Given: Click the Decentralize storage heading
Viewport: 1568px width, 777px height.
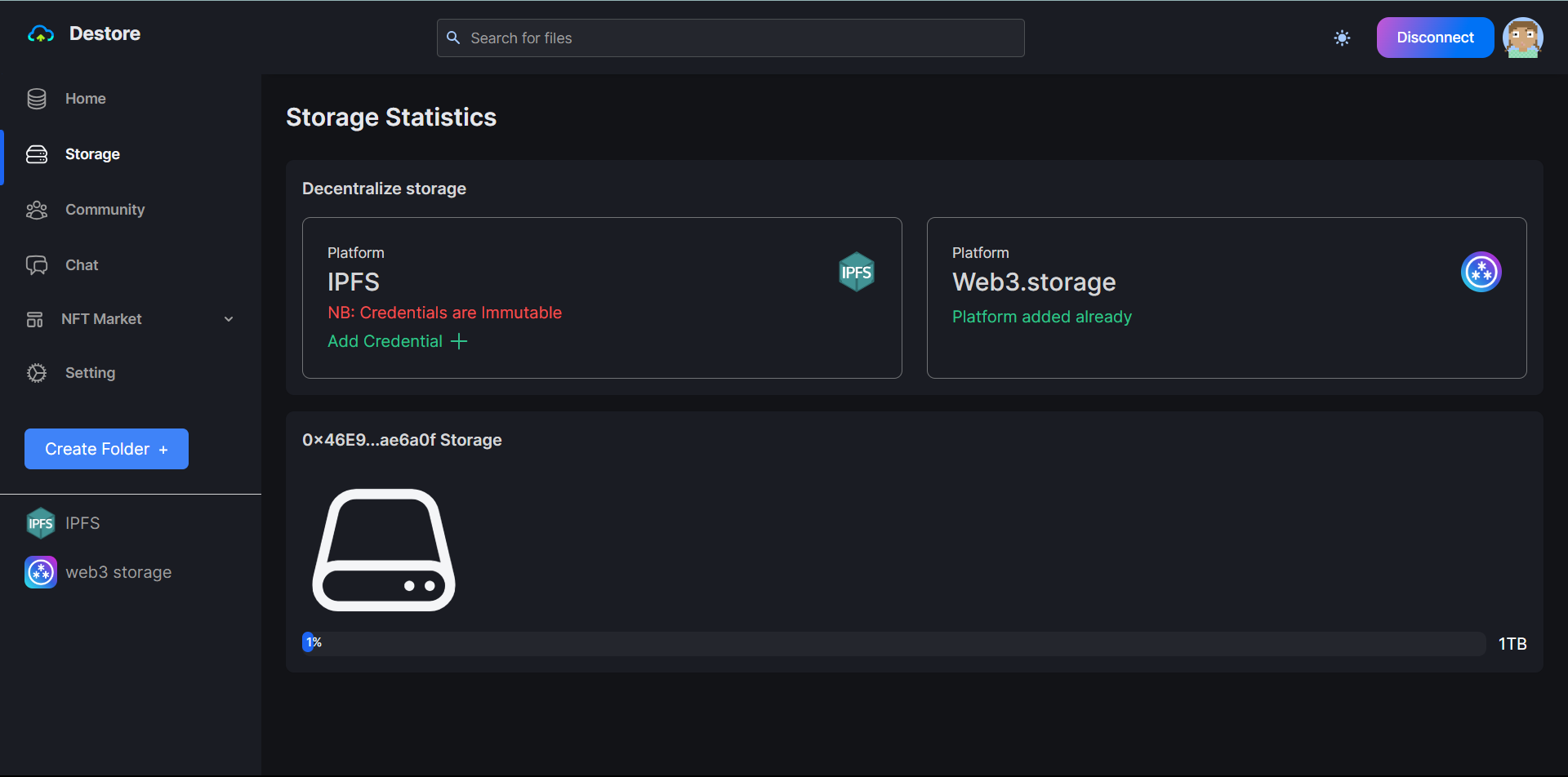Looking at the screenshot, I should 384,189.
